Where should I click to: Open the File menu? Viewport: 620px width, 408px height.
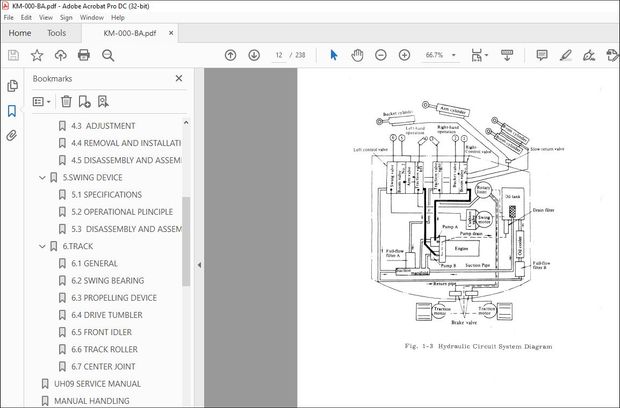(x=8, y=17)
